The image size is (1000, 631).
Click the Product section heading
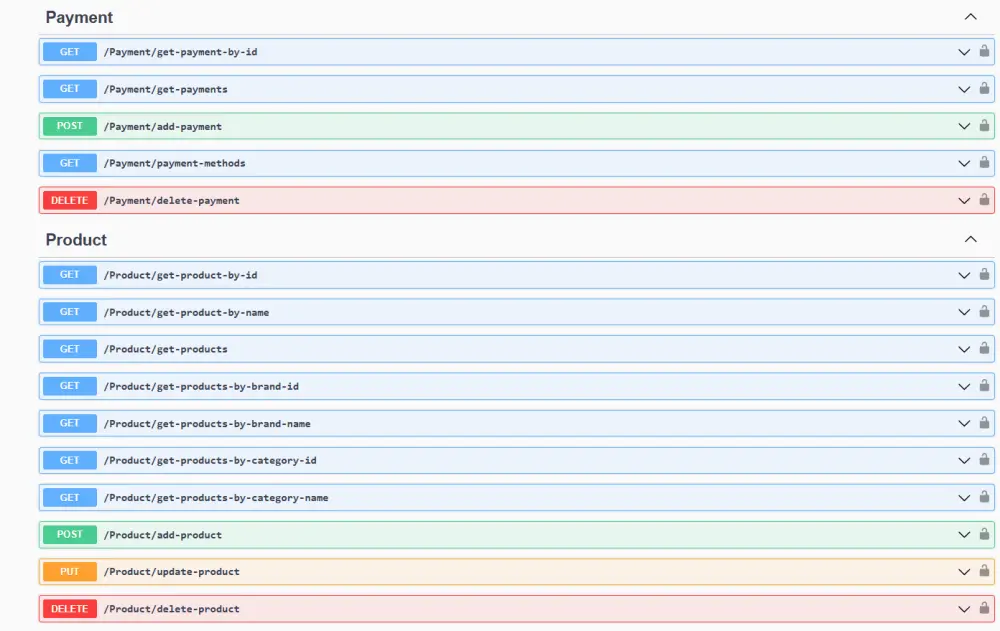[76, 240]
